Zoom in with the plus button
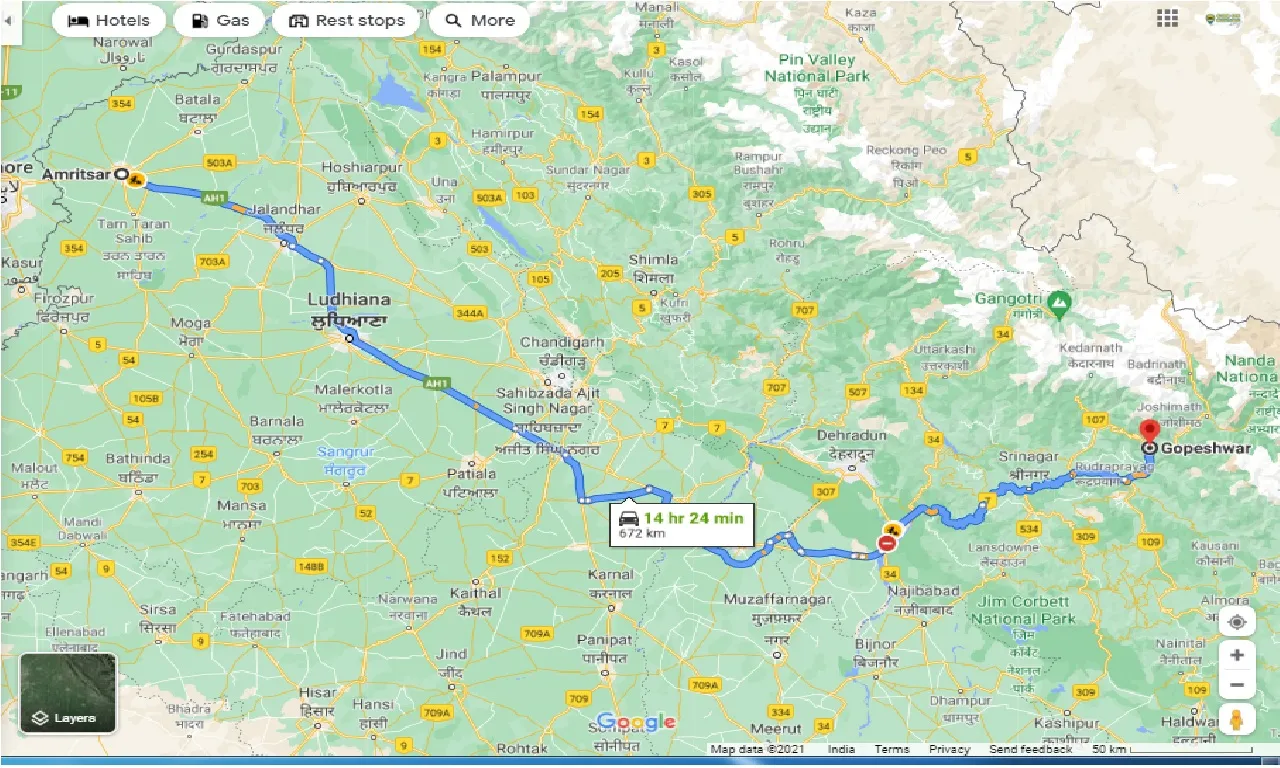Viewport: 1280px width, 768px height. click(1237, 655)
